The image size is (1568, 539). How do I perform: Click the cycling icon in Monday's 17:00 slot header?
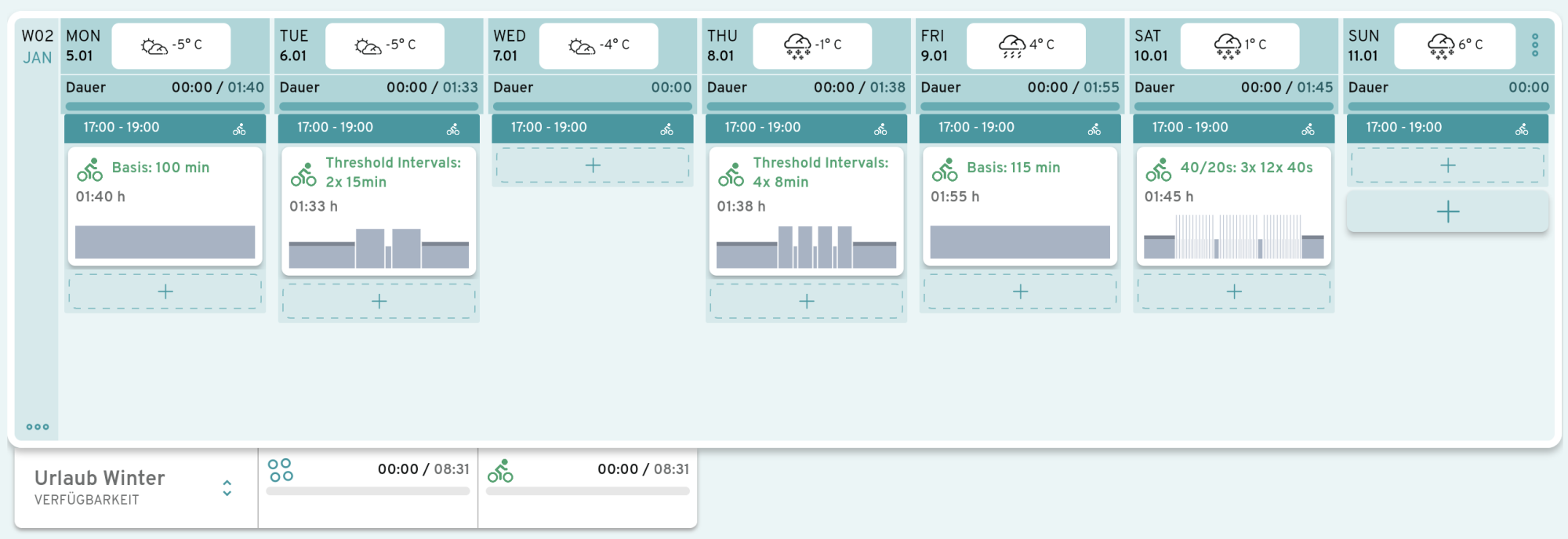[x=239, y=129]
